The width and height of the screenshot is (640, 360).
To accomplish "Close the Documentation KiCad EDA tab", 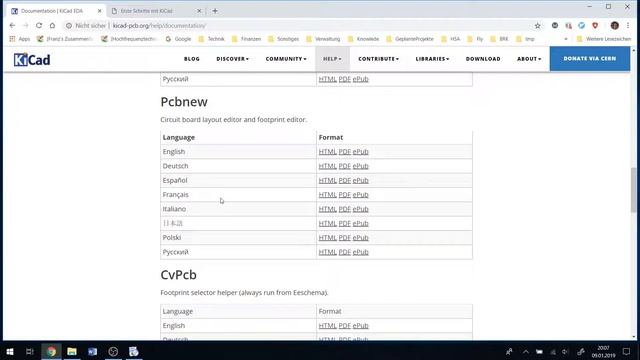I will point(100,11).
